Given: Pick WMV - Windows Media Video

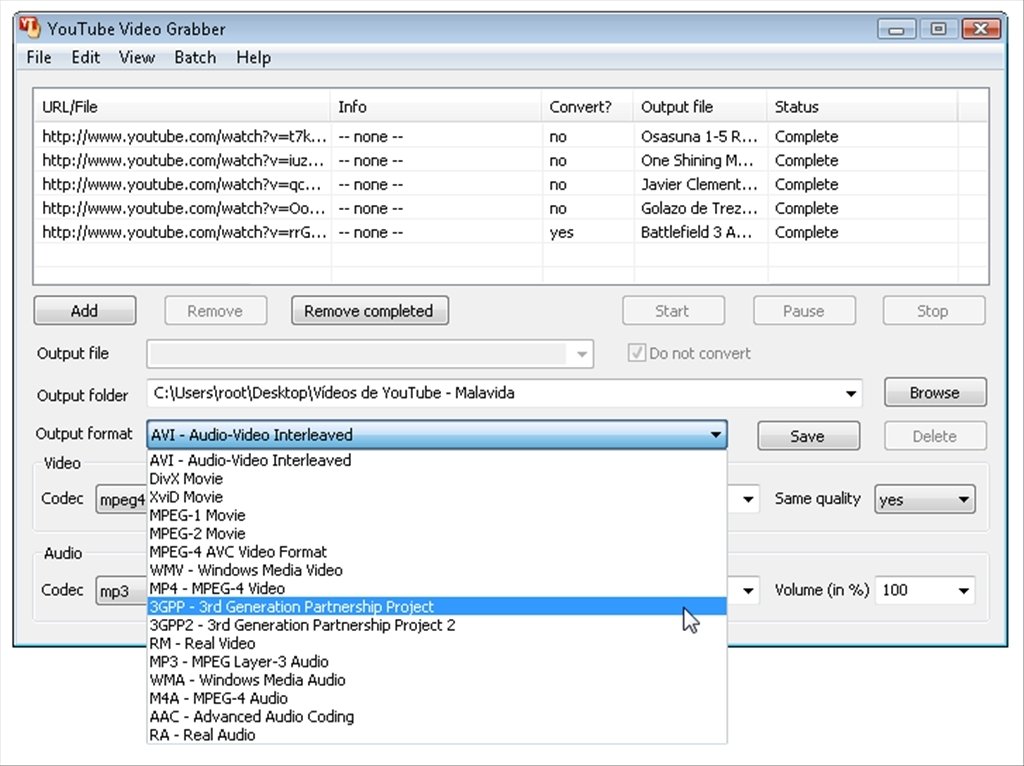Looking at the screenshot, I should [x=437, y=570].
